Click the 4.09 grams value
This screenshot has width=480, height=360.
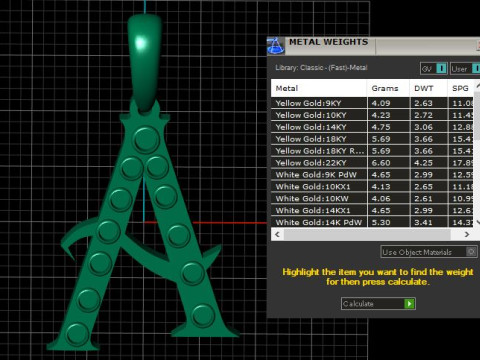[x=381, y=103]
